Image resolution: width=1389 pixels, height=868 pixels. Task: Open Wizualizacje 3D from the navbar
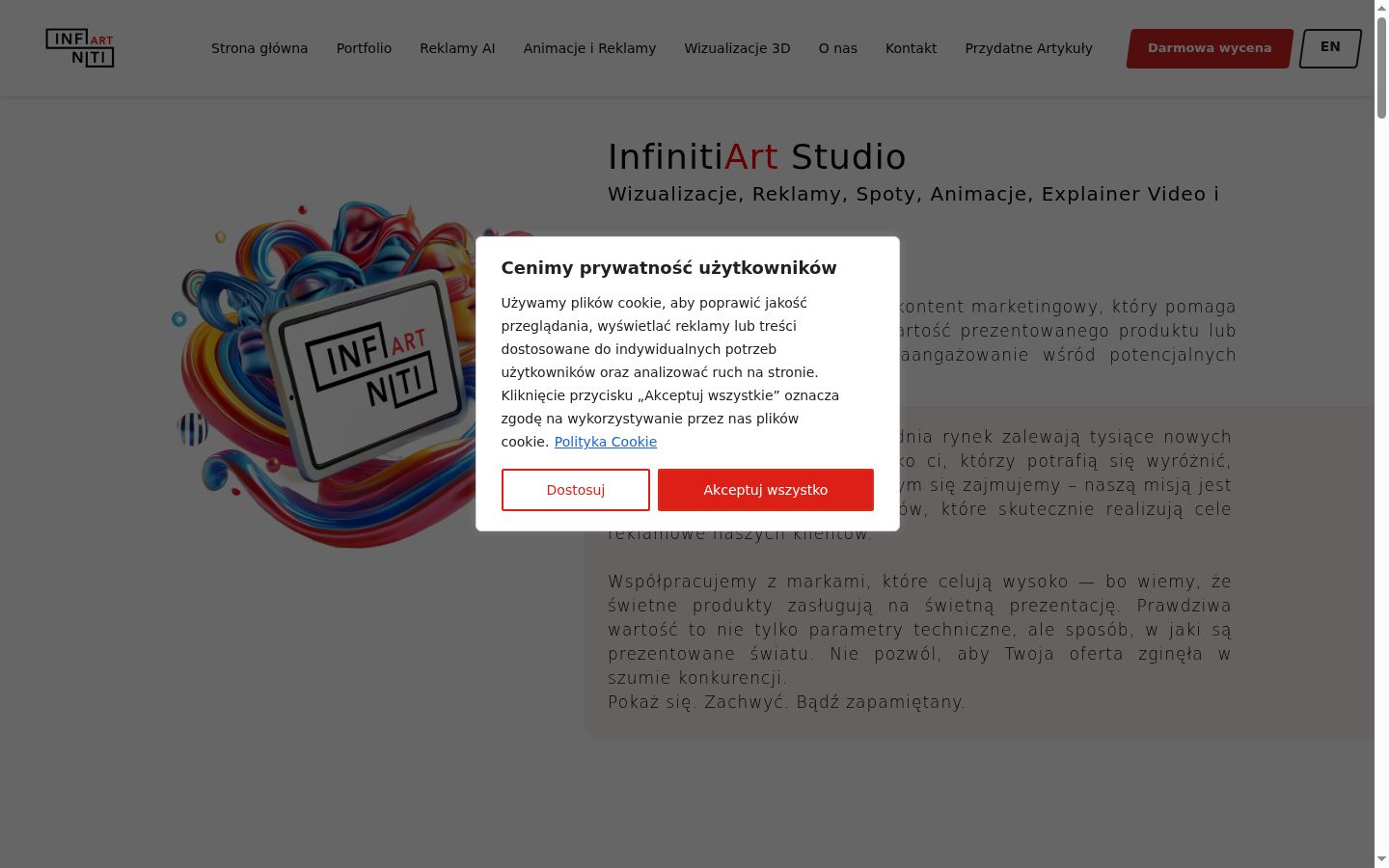(x=737, y=48)
